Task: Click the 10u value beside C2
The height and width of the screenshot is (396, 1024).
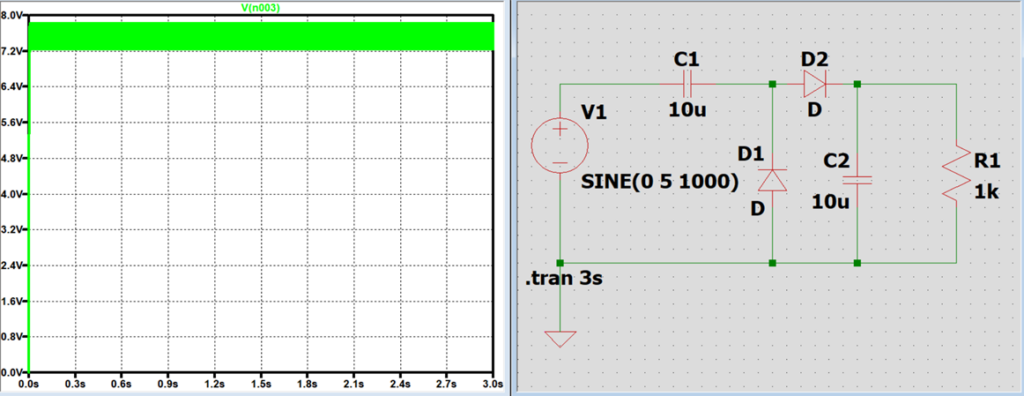Action: pyautogui.click(x=830, y=202)
